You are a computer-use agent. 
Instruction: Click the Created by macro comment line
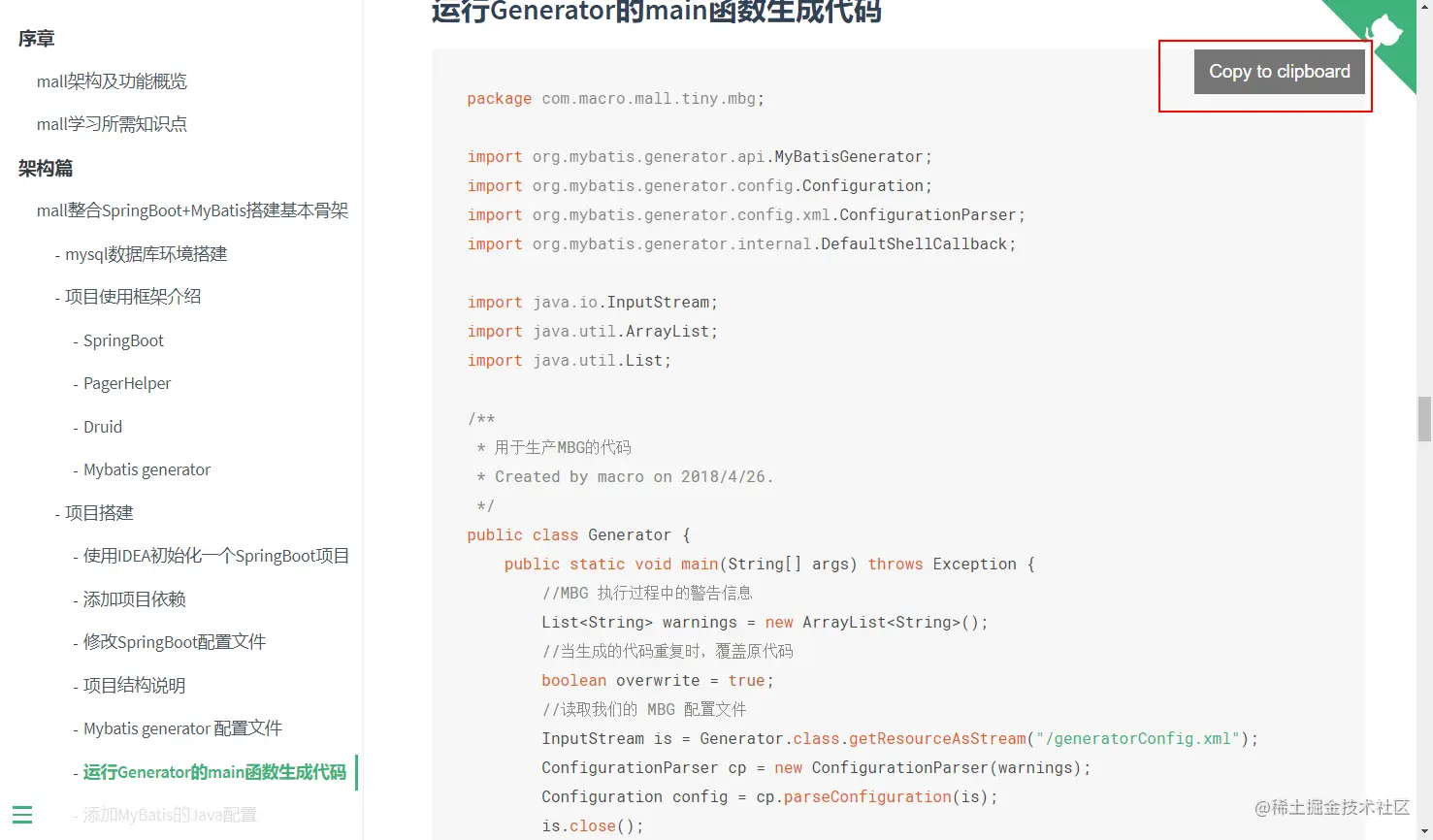click(x=625, y=477)
